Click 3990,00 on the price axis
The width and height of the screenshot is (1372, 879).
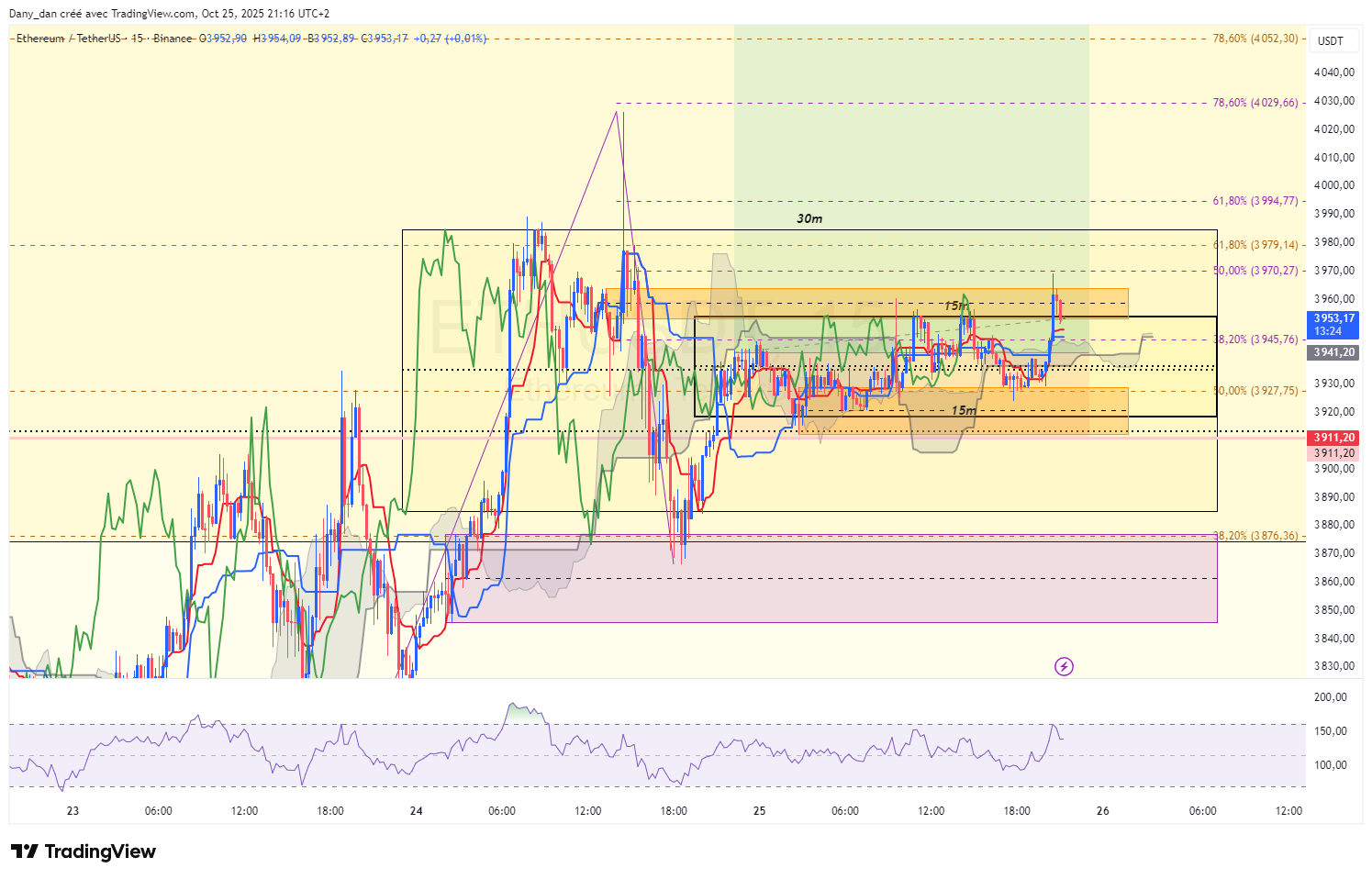tap(1334, 214)
